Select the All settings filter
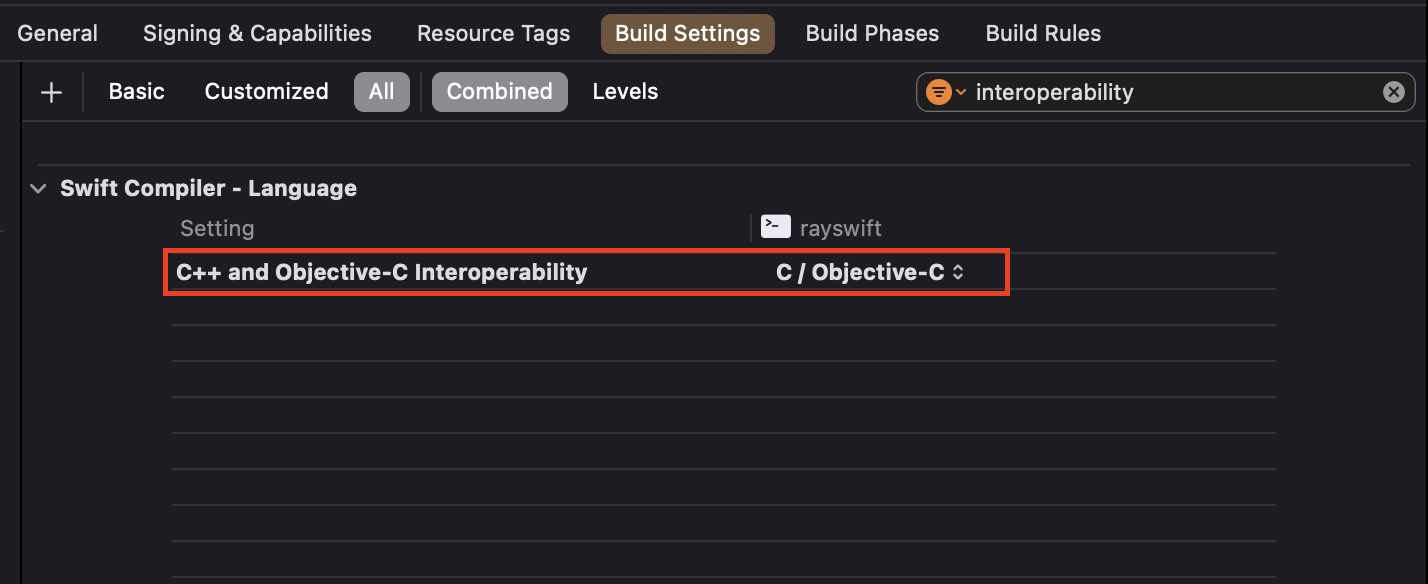This screenshot has width=1428, height=584. tap(382, 91)
